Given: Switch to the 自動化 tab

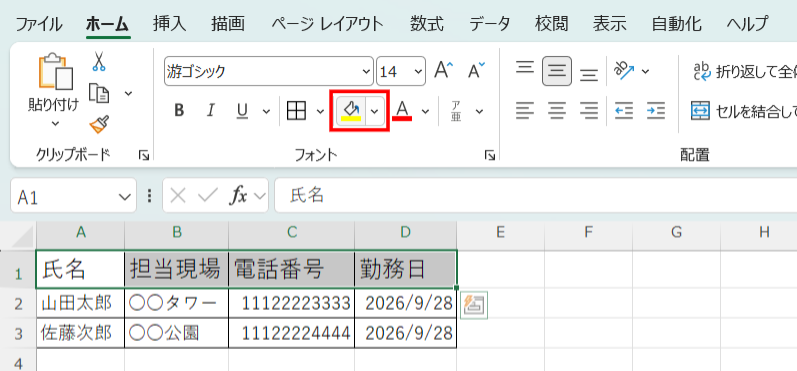Looking at the screenshot, I should [677, 23].
